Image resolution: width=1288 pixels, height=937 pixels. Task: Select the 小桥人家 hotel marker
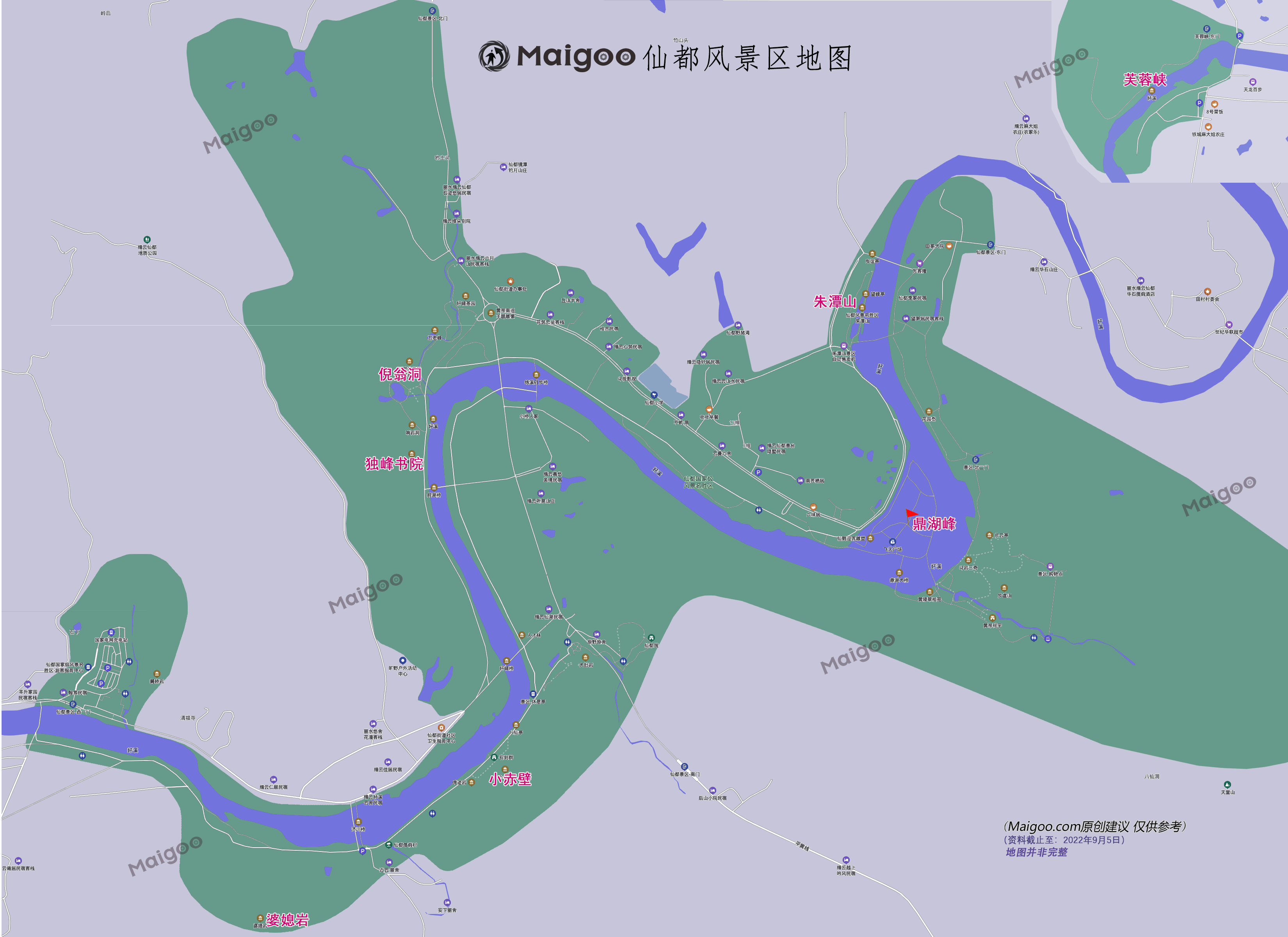pyautogui.click(x=529, y=408)
